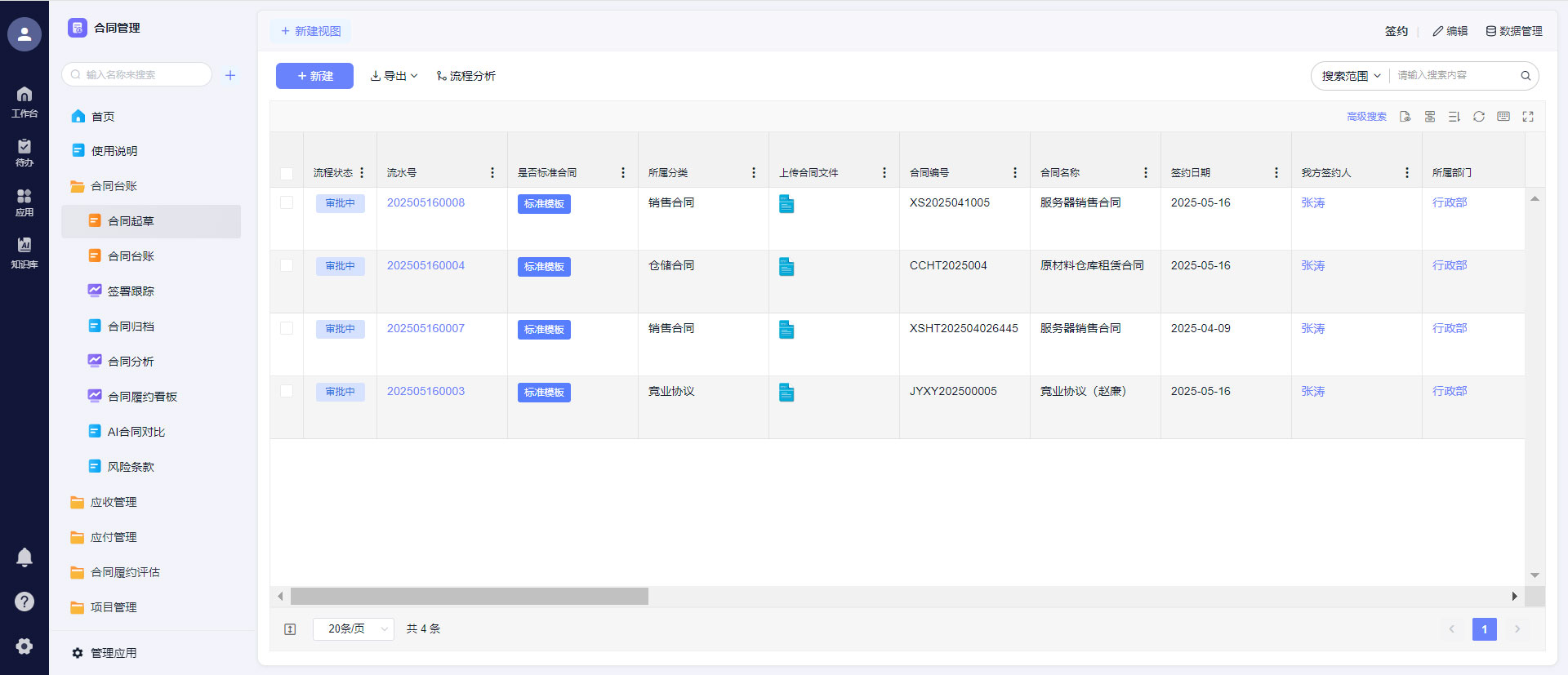Open the 20条/页 page size dropdown
This screenshot has height=675, width=1568.
[x=354, y=628]
